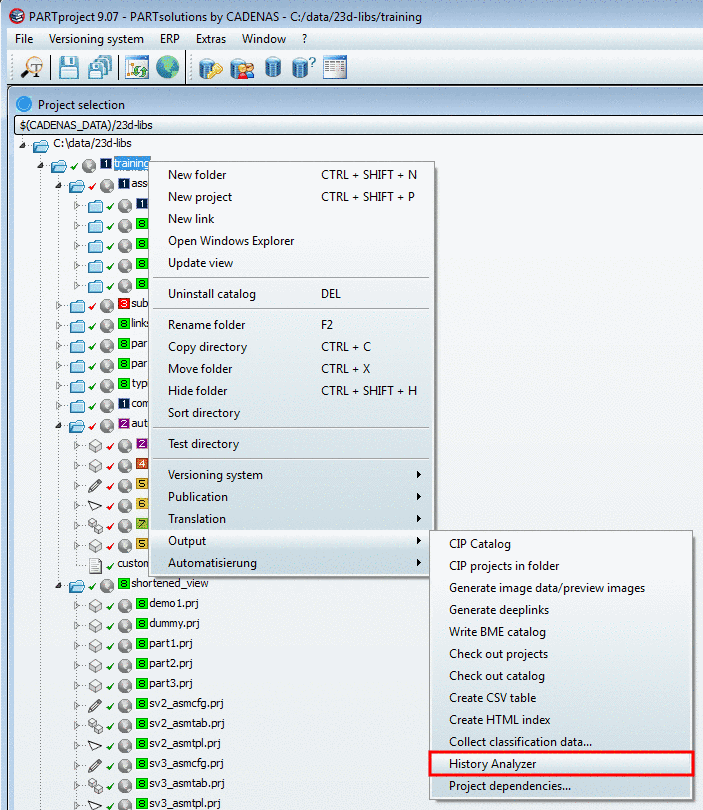Click the plain blue database icon
The image size is (703, 810).
coord(273,67)
